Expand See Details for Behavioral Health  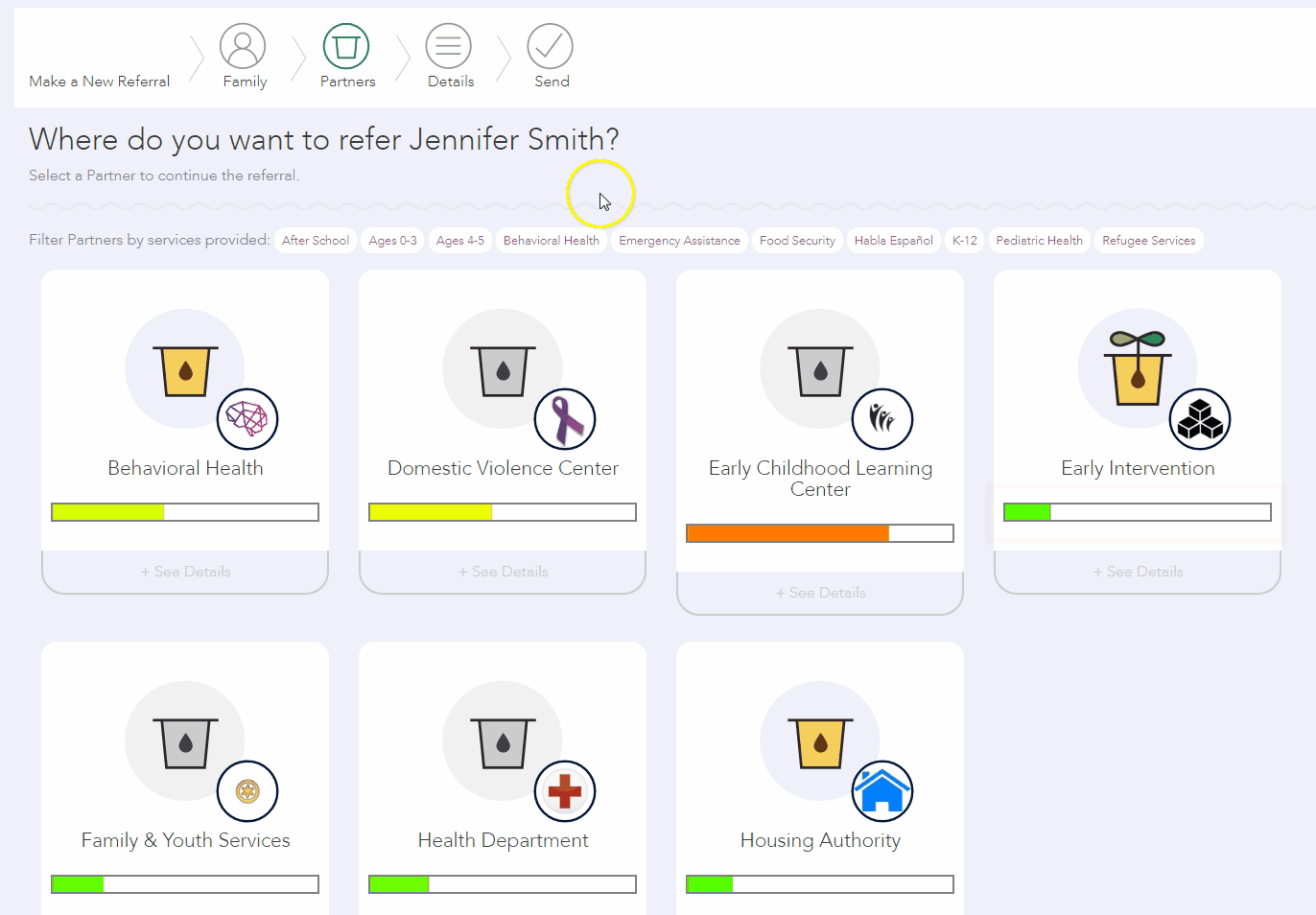[185, 572]
